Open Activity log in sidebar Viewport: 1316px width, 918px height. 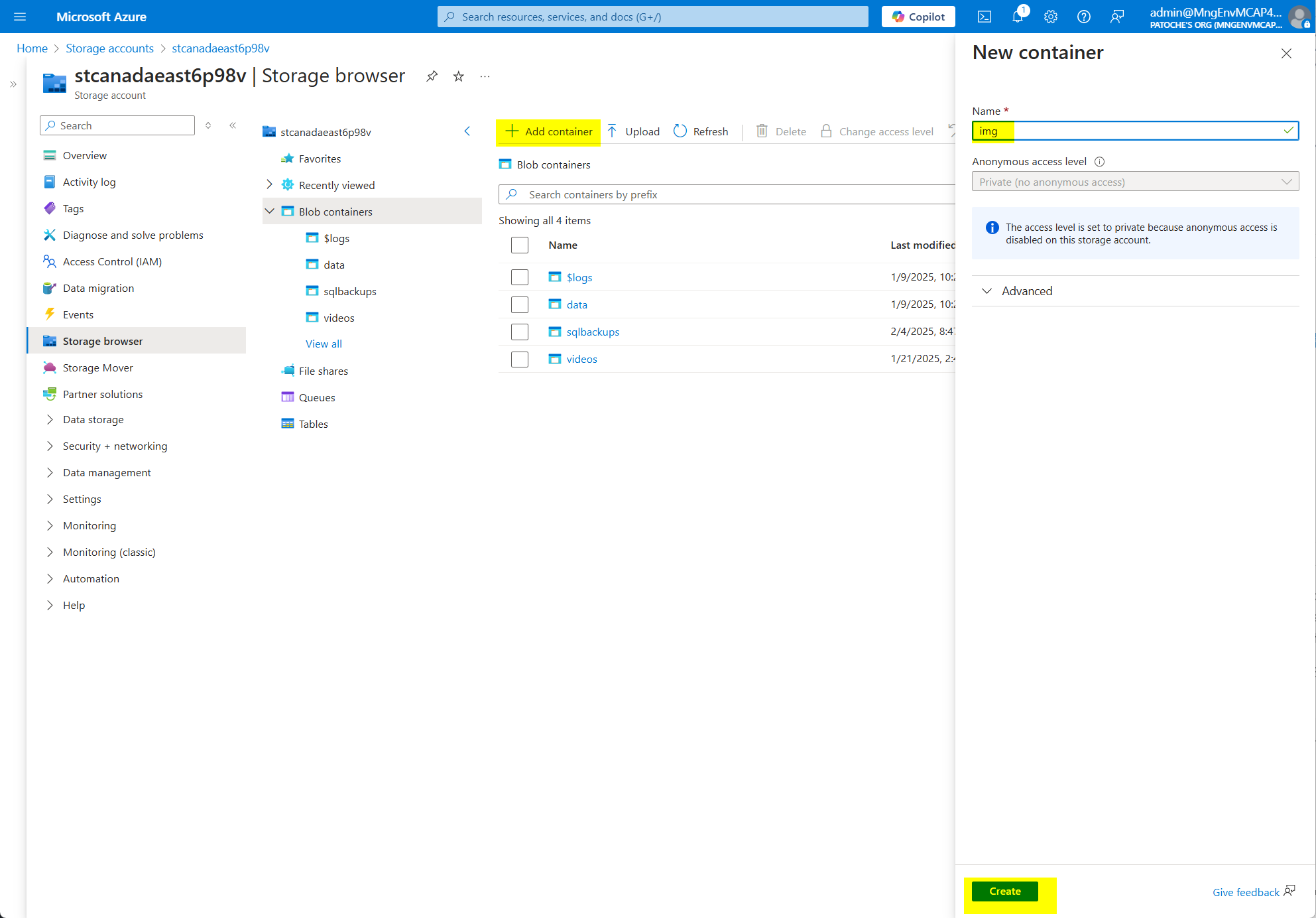[89, 182]
